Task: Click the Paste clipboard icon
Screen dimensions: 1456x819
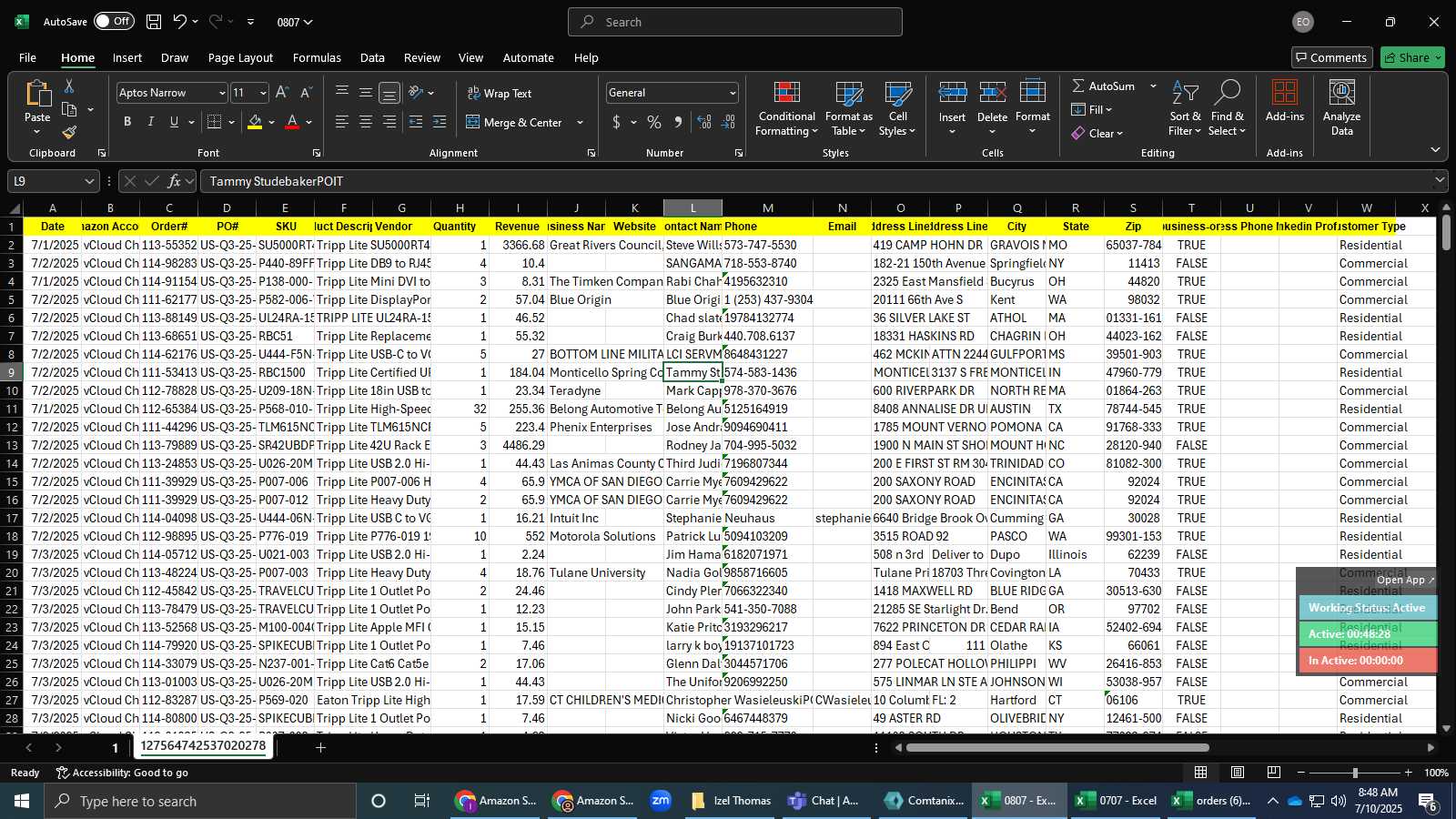Action: (x=37, y=94)
